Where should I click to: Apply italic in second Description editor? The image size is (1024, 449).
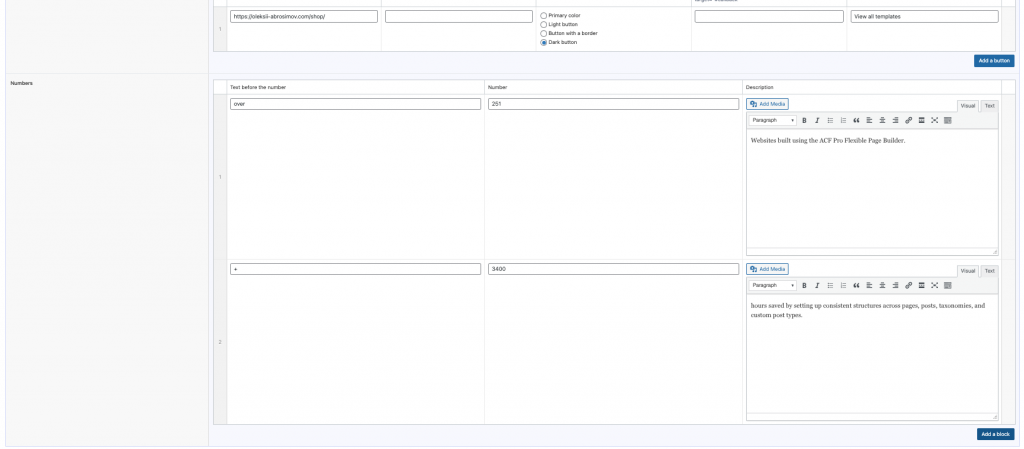point(817,286)
